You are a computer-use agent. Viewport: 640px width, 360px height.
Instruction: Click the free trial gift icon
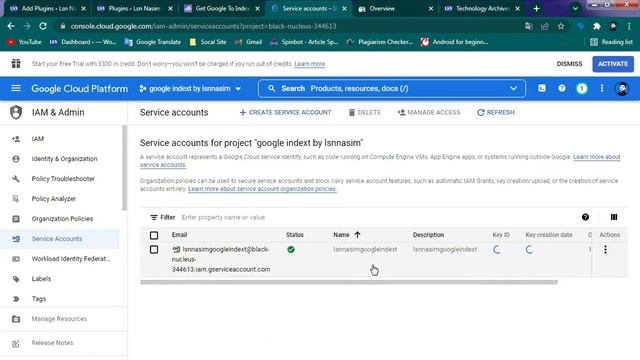16,64
